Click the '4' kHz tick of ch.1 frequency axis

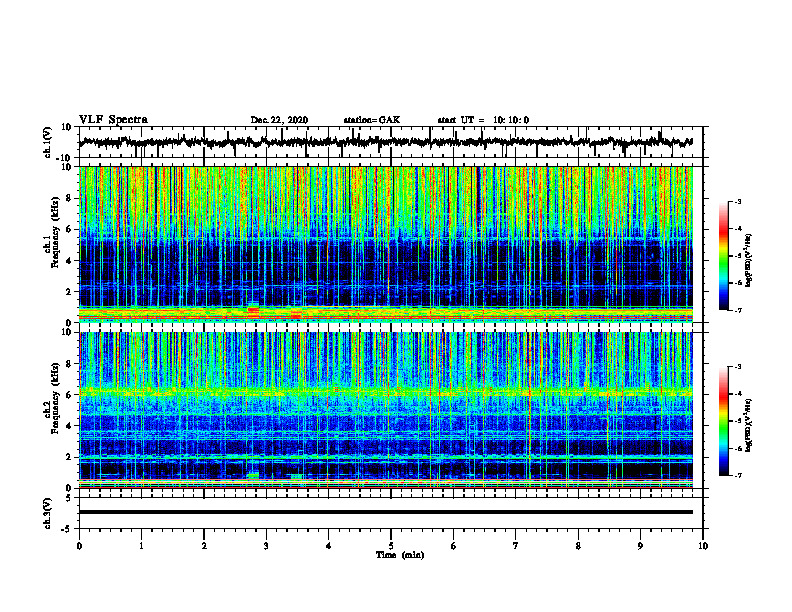[69, 261]
